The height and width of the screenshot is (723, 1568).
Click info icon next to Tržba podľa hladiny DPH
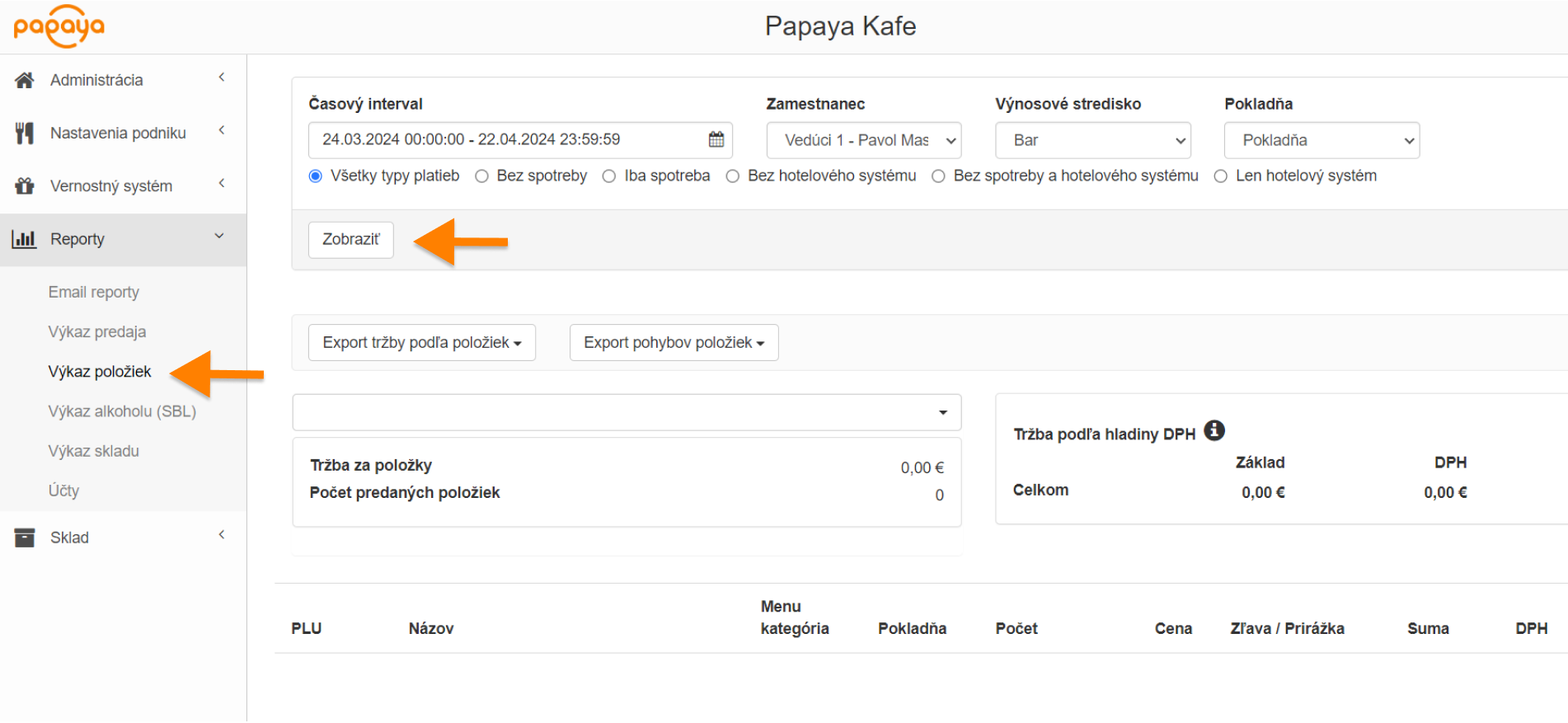tap(1214, 430)
